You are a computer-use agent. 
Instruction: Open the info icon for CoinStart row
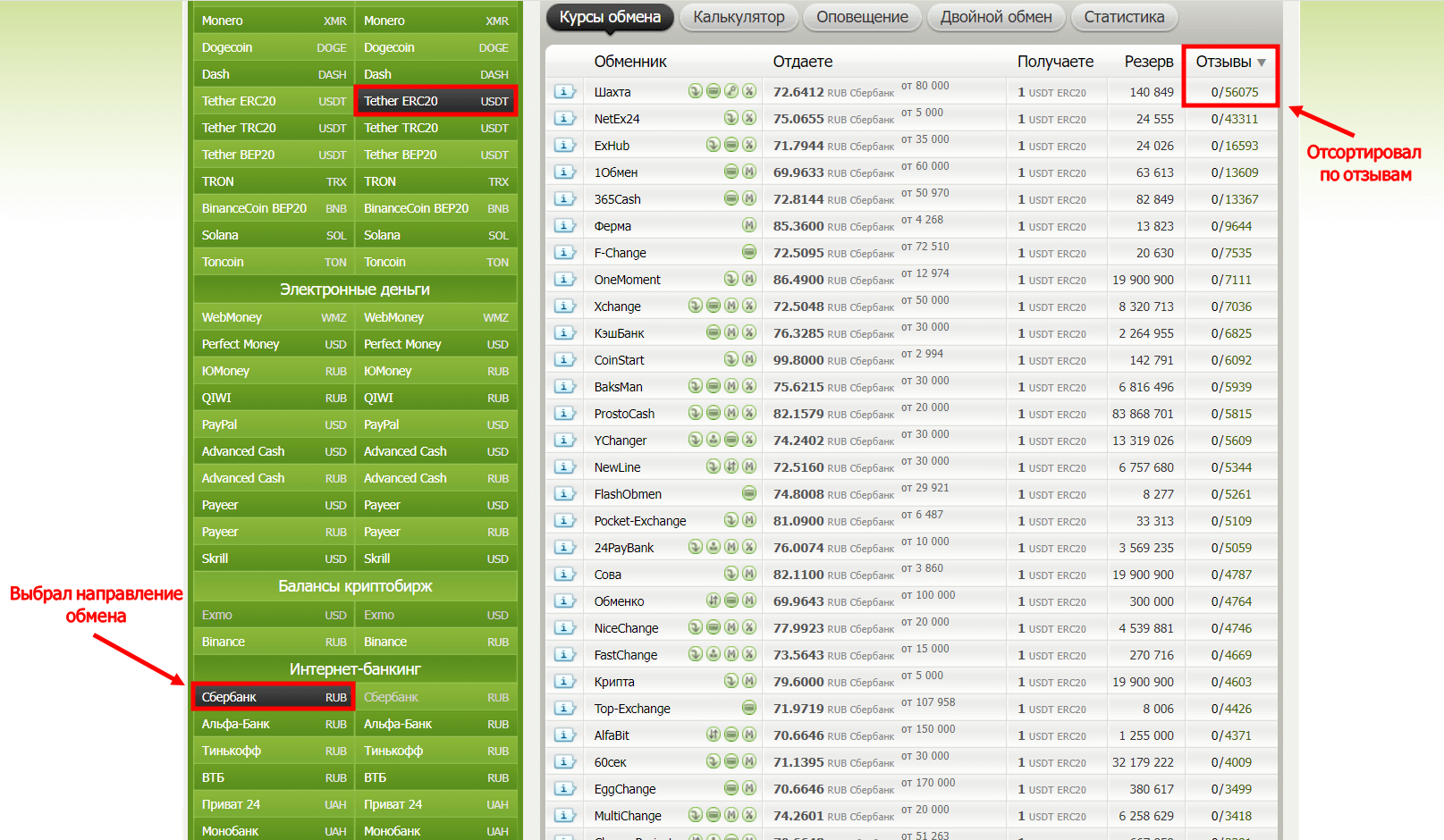[564, 359]
